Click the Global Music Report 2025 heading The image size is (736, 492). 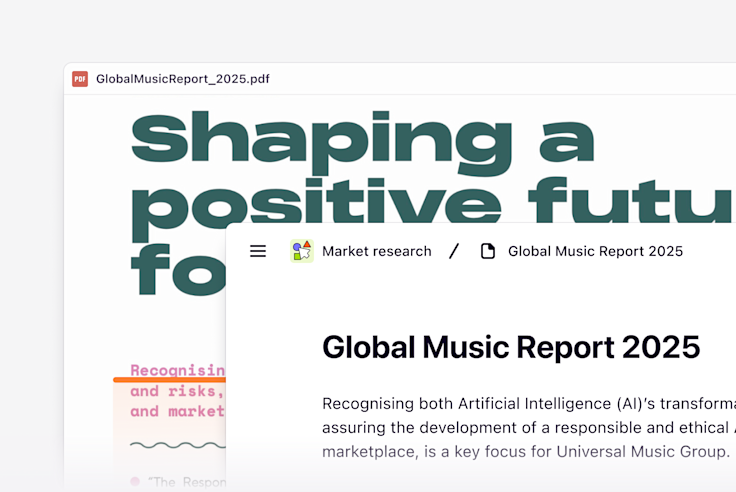point(511,347)
